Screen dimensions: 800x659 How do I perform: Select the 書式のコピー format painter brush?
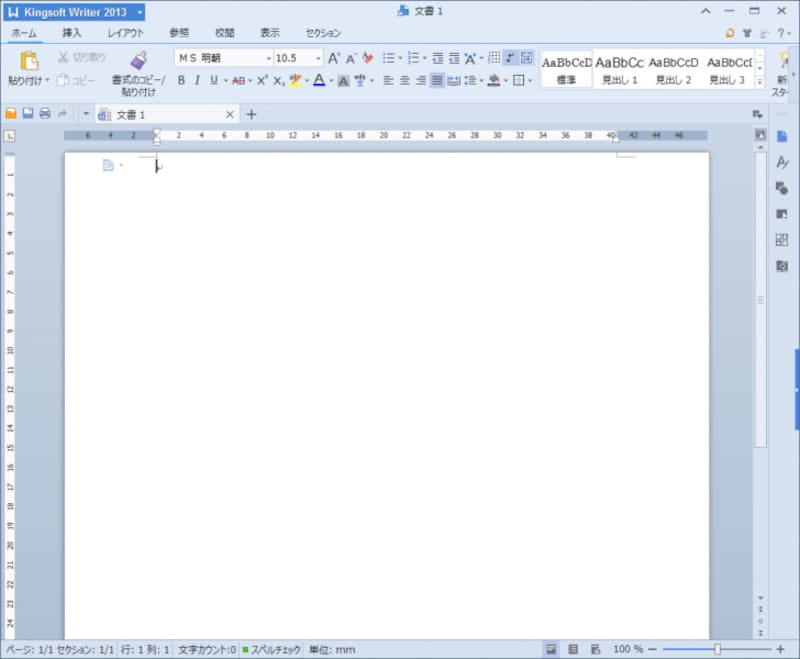tap(138, 61)
